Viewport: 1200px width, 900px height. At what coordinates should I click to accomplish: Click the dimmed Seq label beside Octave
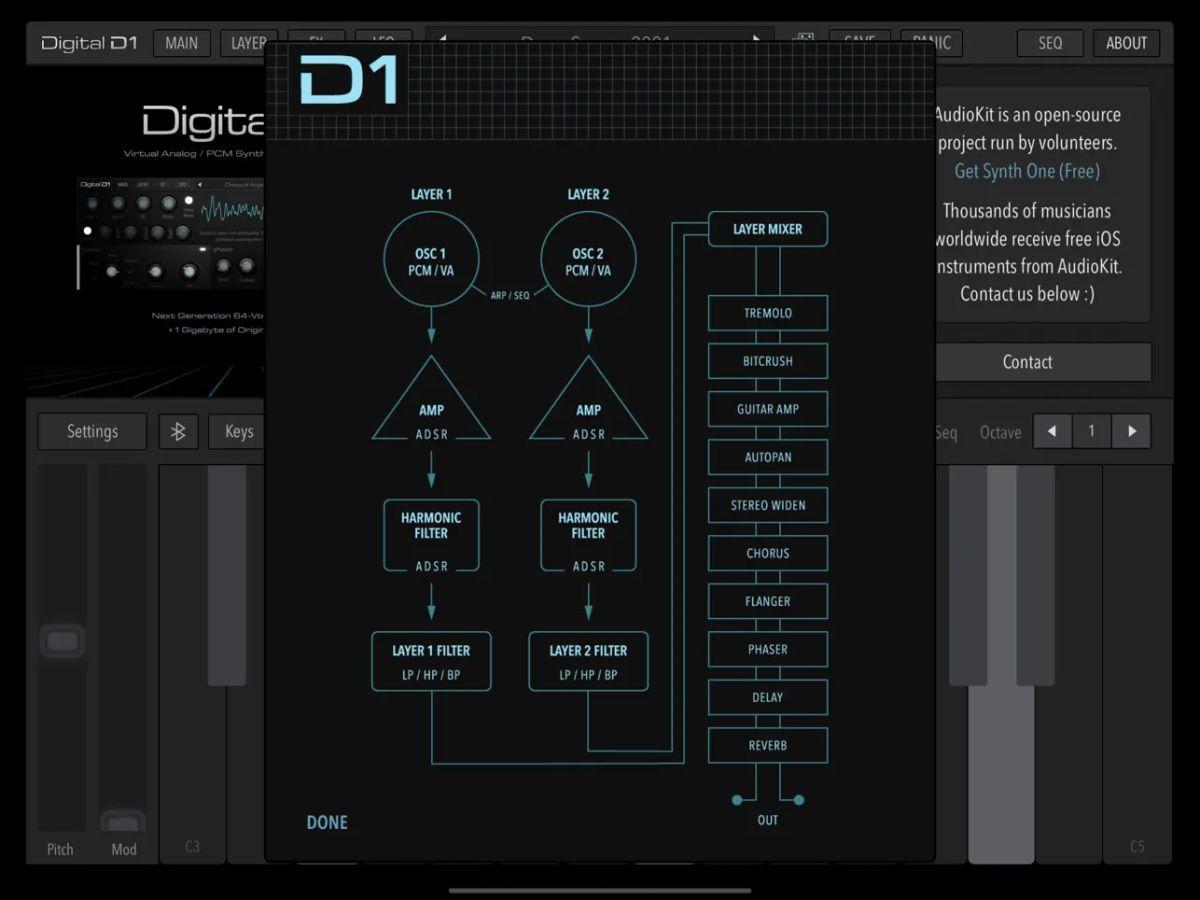(x=946, y=432)
